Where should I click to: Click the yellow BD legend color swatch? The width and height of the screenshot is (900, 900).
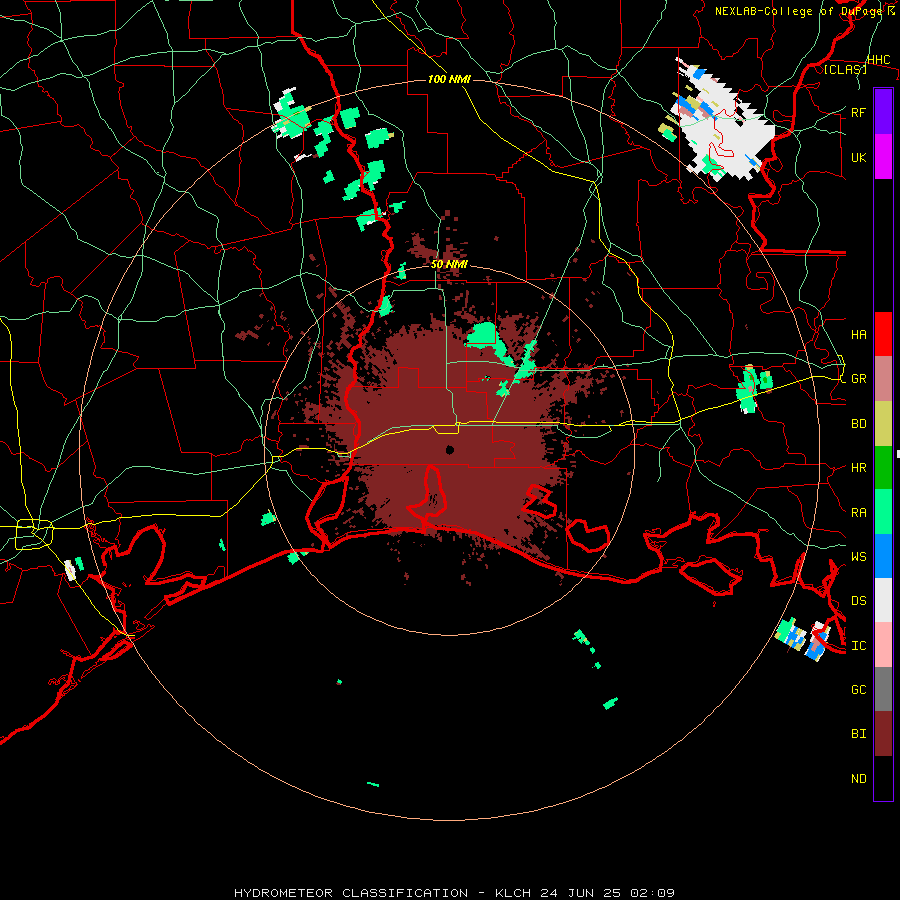click(x=883, y=424)
